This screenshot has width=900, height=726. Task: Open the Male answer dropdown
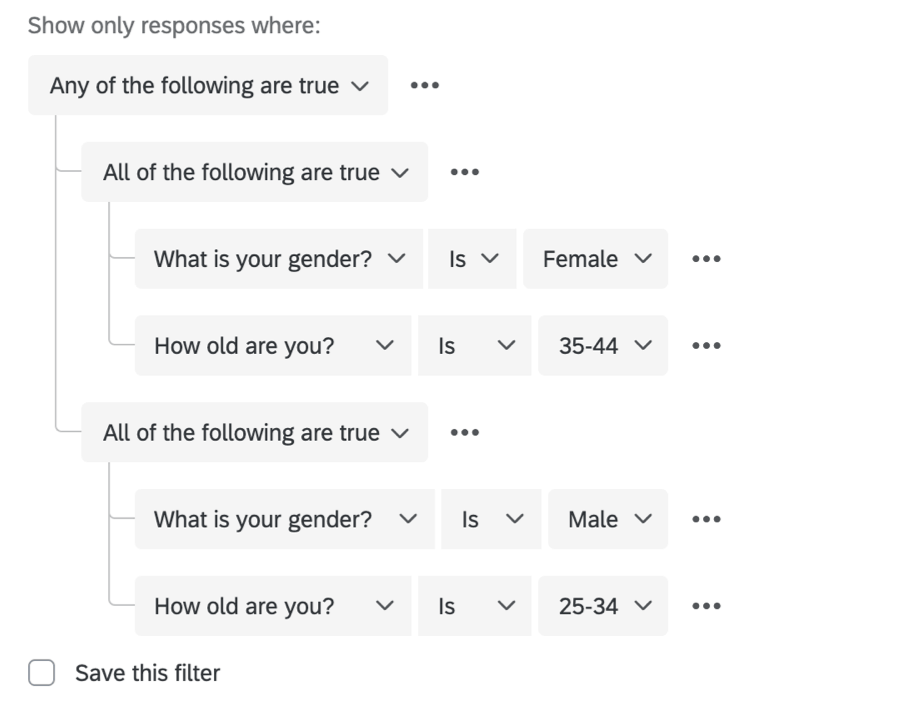point(608,520)
